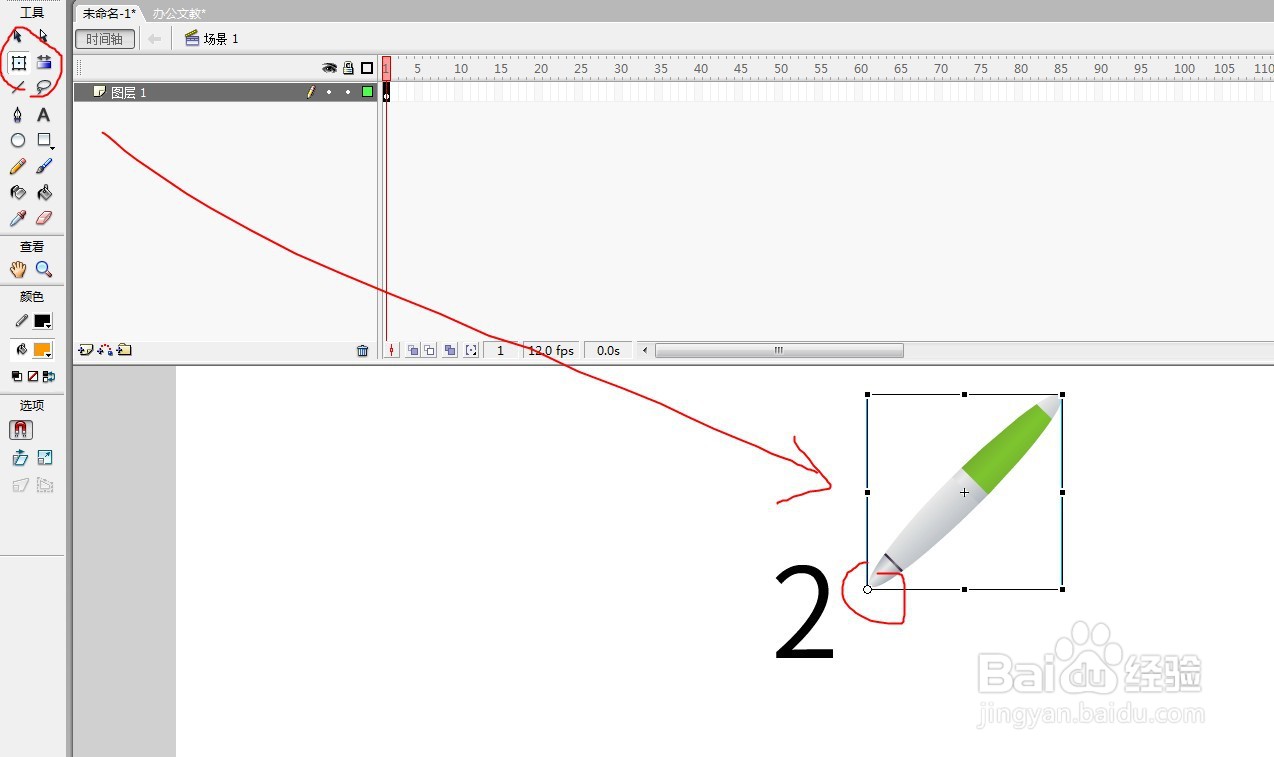This screenshot has width=1274, height=757.
Task: Choose the Rotate and Skew option
Action: point(20,458)
